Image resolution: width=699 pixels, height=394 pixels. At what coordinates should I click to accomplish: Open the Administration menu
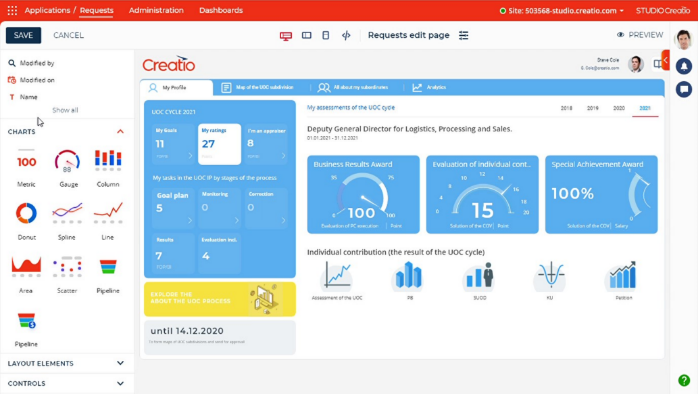[156, 10]
